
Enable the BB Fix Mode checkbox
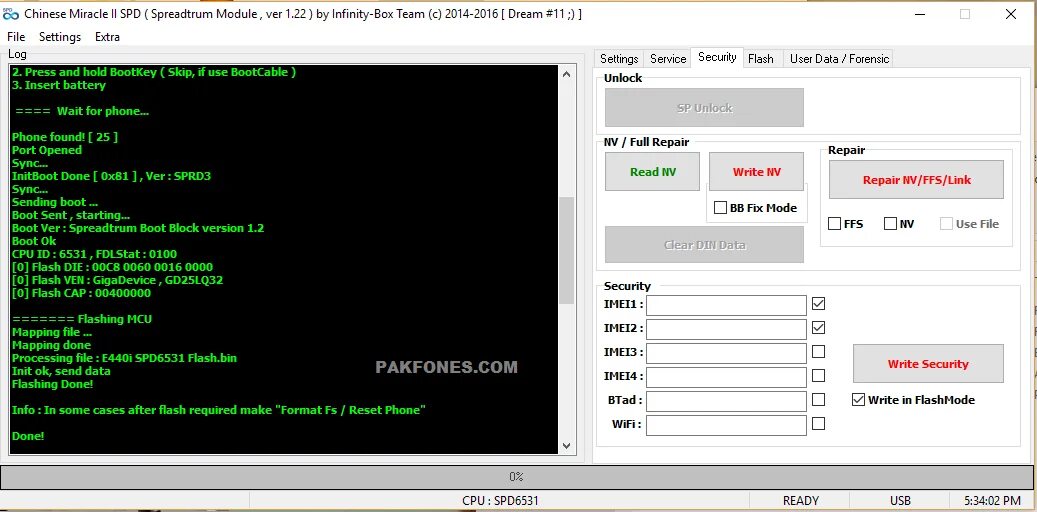[720, 208]
